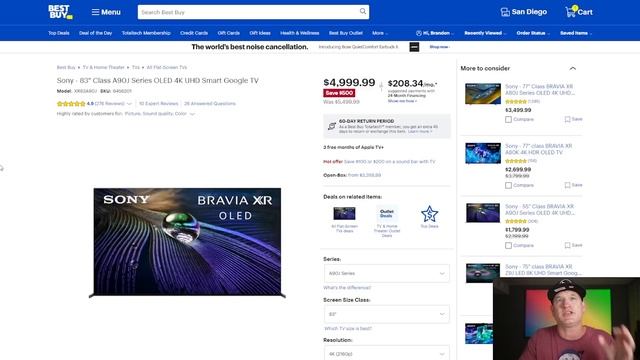Click the Best Buy logo

(60, 12)
